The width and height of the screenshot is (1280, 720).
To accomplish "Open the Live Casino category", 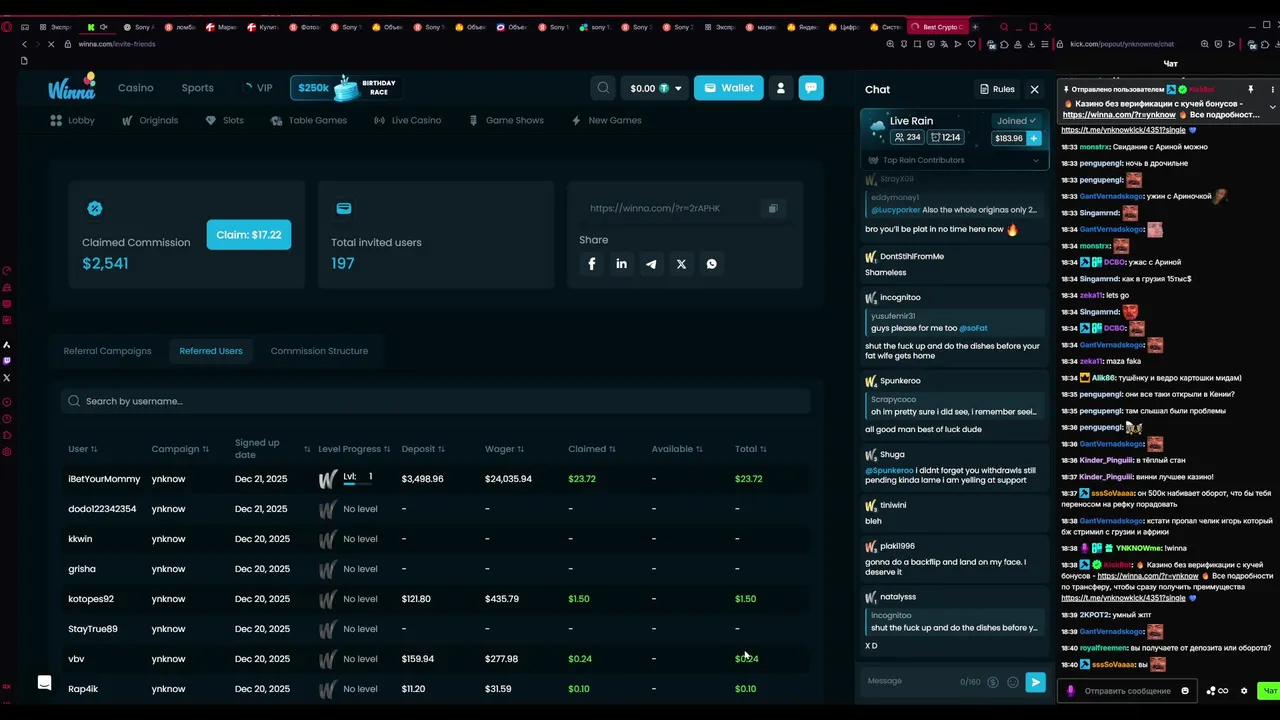I will 408,120.
